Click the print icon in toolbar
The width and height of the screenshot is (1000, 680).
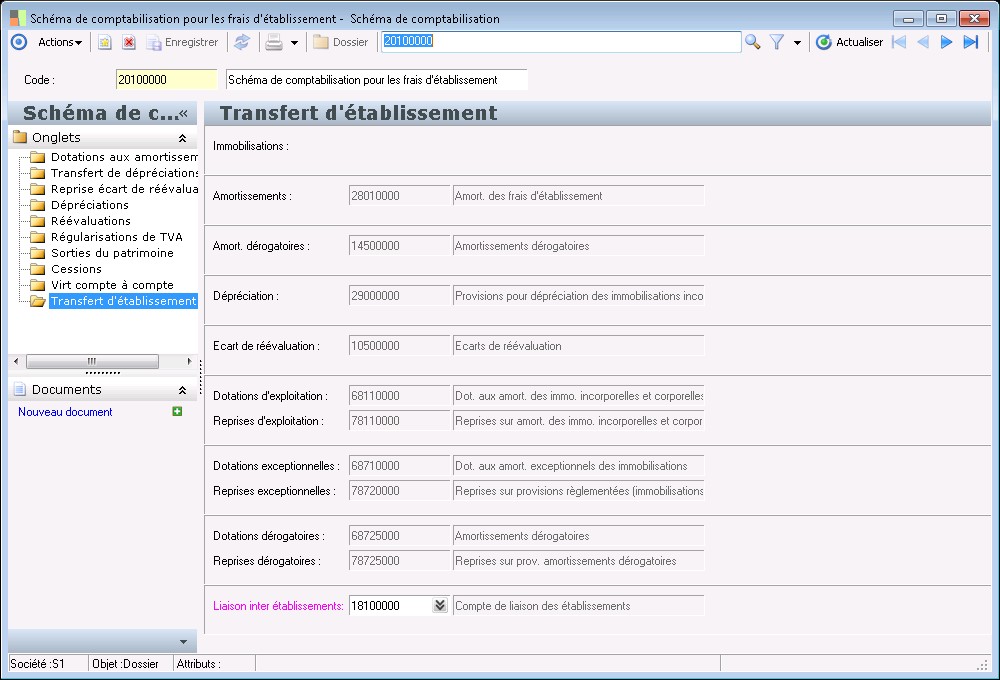click(273, 42)
